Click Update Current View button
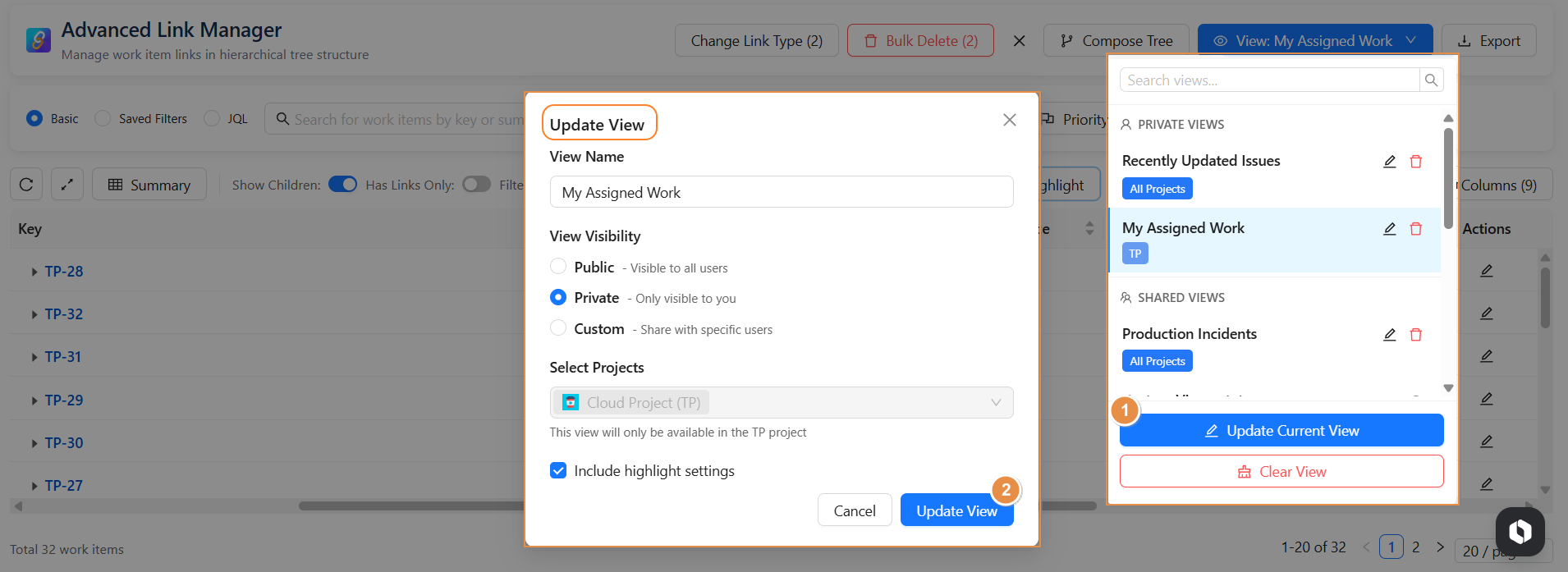1568x572 pixels. (x=1281, y=430)
